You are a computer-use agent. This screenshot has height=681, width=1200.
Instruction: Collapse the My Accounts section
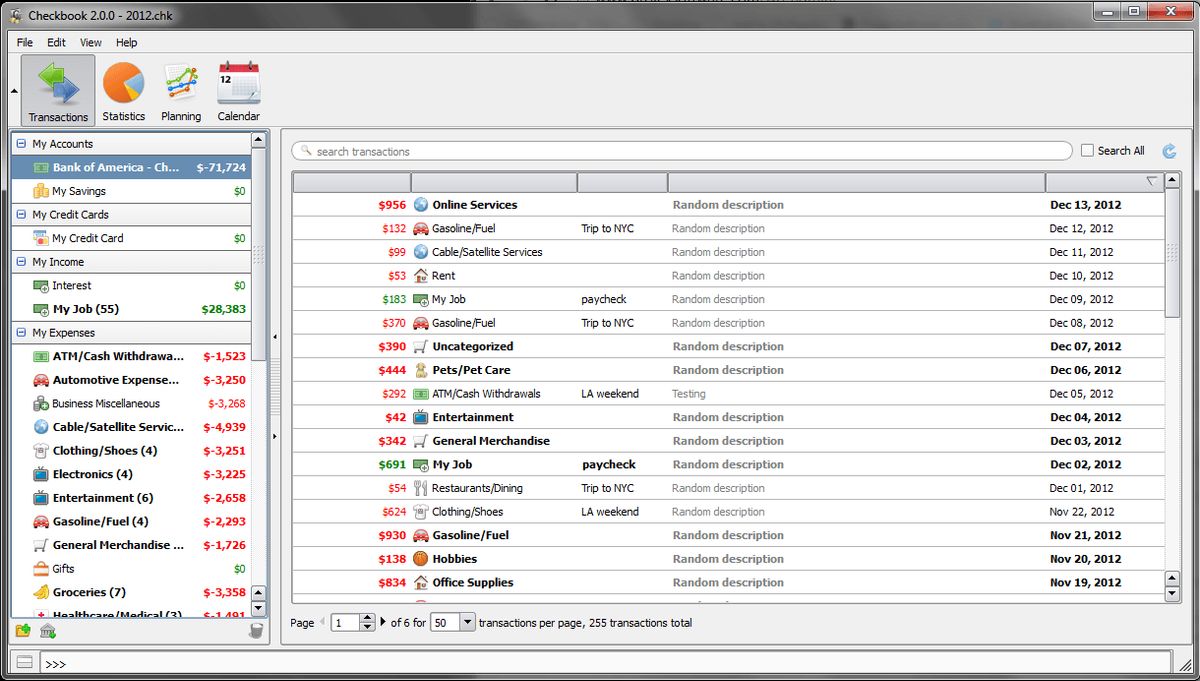(22, 143)
